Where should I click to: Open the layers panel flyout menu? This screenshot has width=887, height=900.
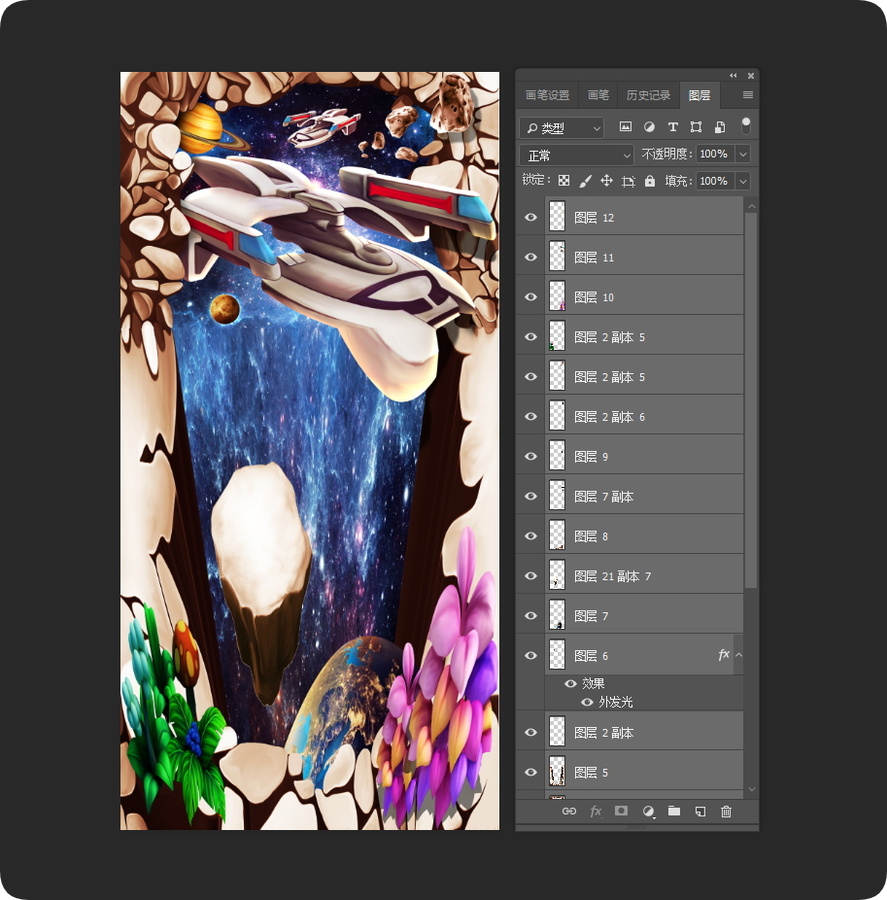tap(747, 95)
